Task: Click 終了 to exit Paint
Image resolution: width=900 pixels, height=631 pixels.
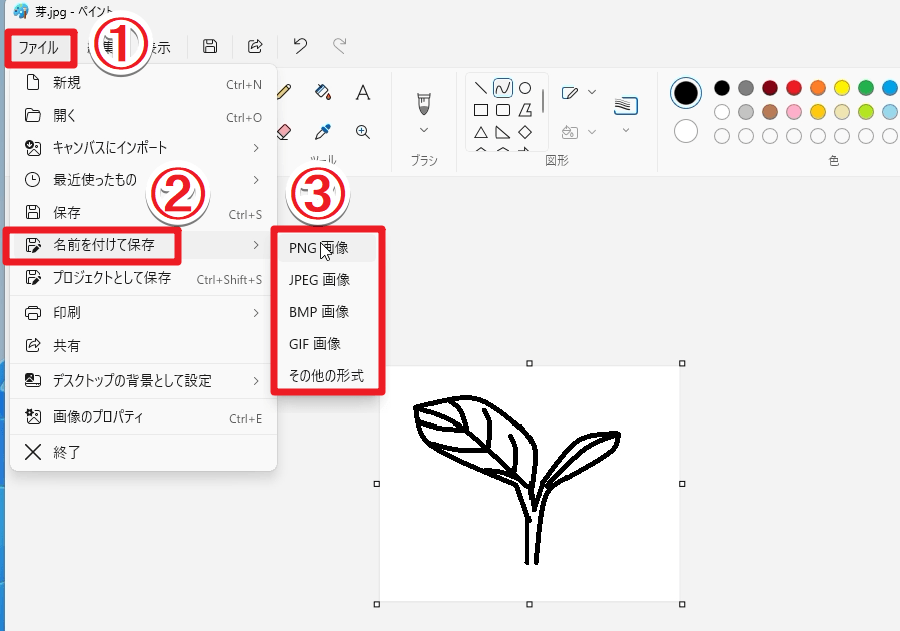Action: point(143,452)
